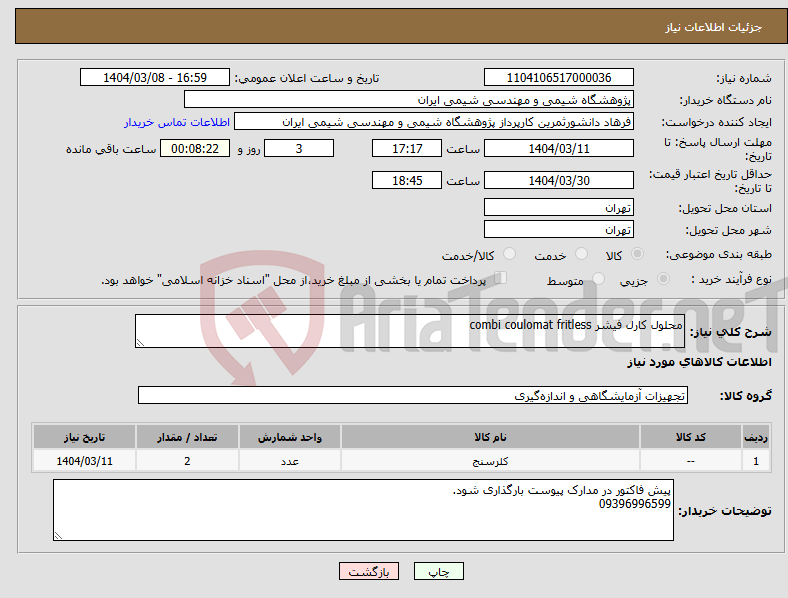Click the remaining time 00:08:22 field
This screenshot has height=598, width=788.
pos(195,148)
